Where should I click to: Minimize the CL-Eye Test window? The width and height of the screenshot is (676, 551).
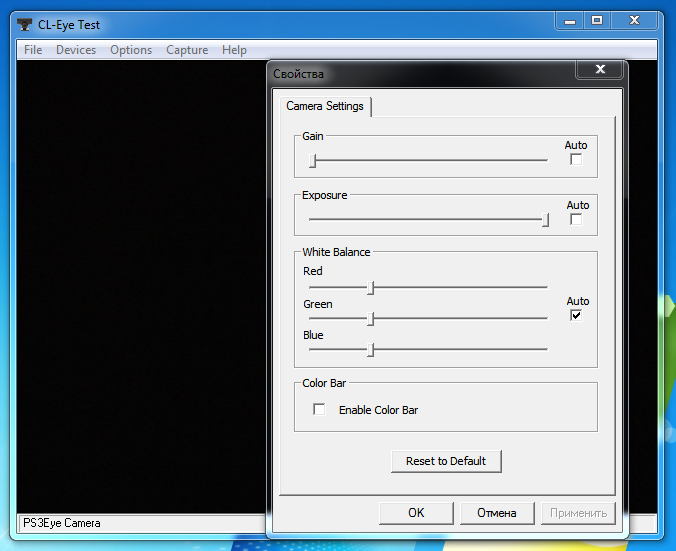coord(570,21)
